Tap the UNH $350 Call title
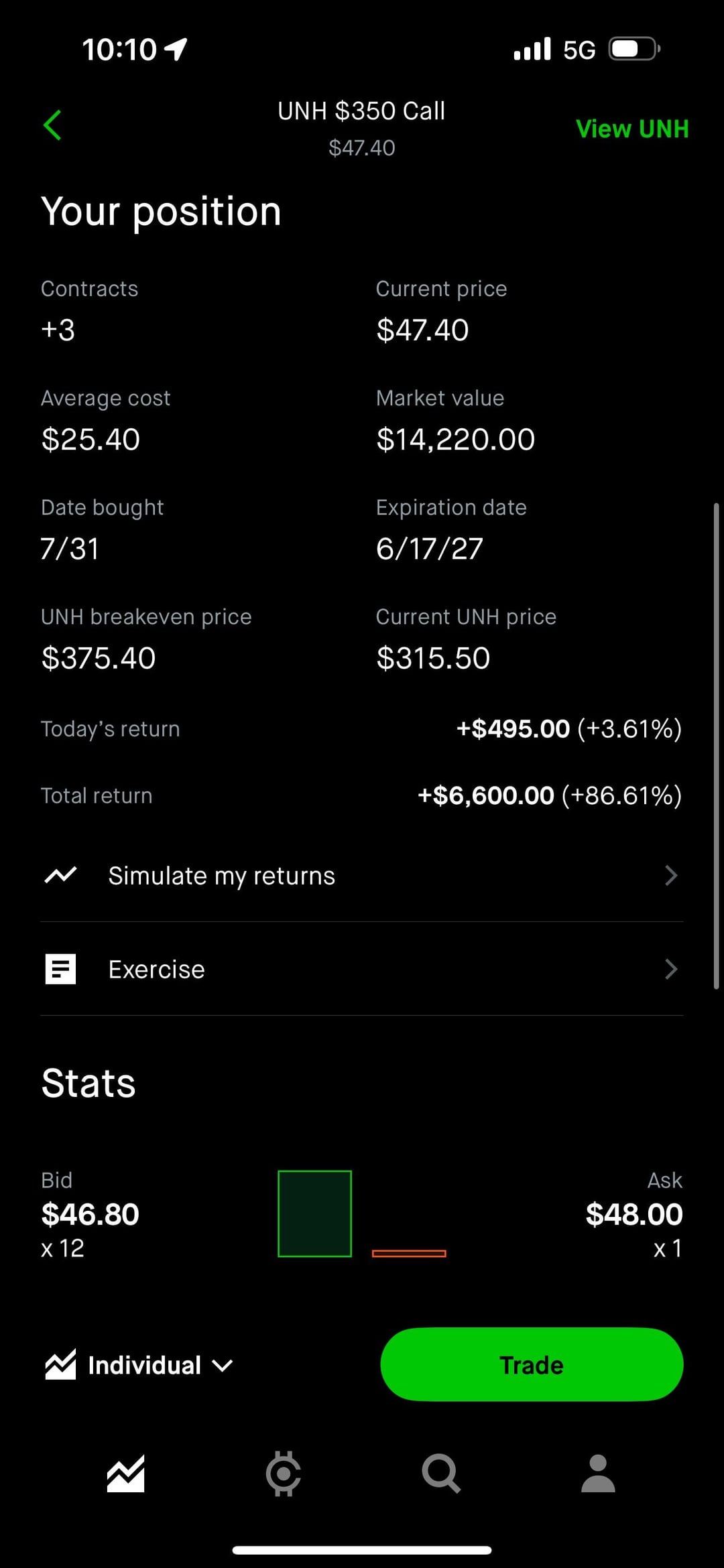The height and width of the screenshot is (1568, 724). point(361,111)
